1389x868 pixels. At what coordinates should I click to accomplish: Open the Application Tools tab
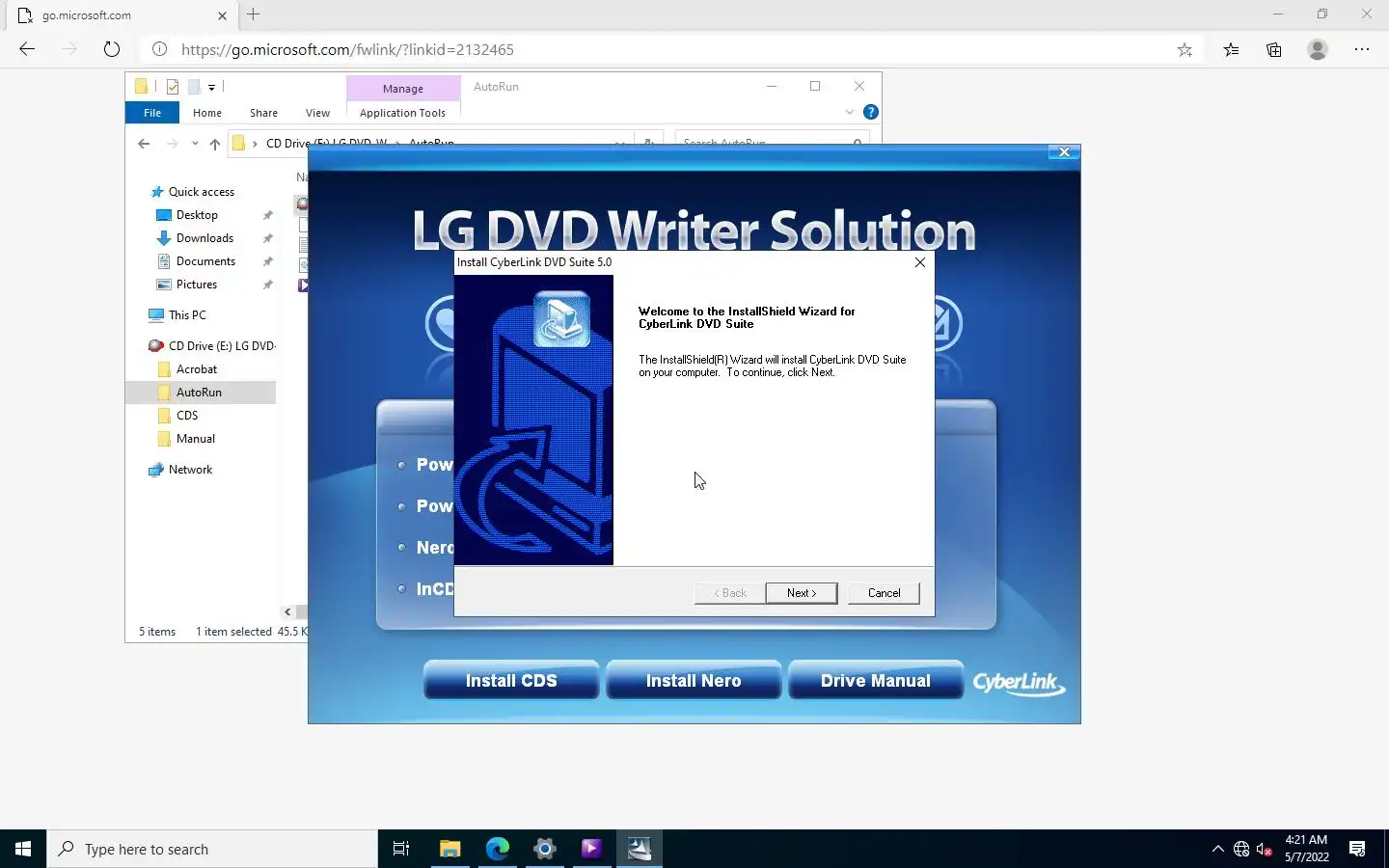[x=402, y=113]
